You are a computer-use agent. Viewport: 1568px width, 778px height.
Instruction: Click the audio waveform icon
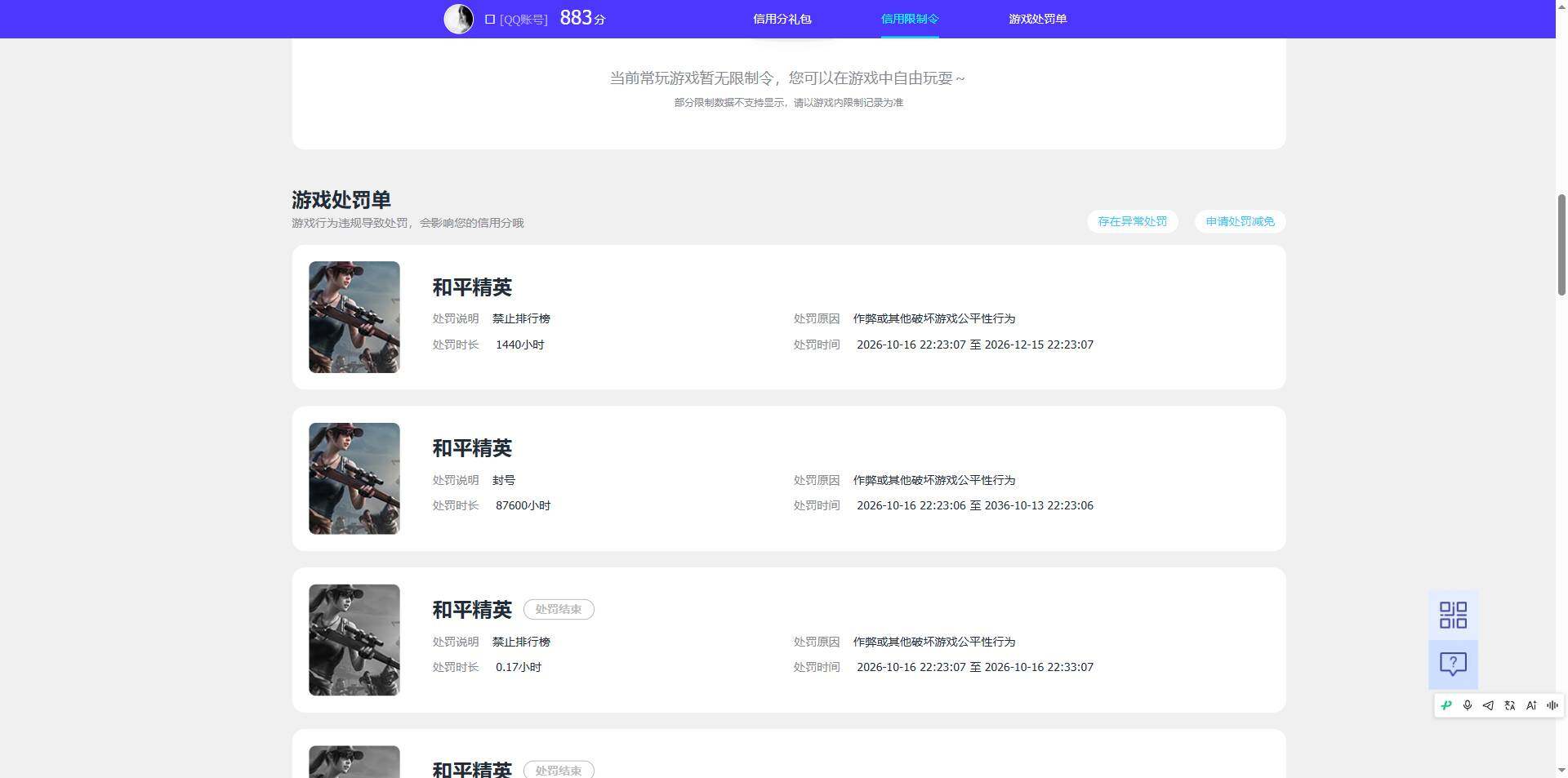pos(1552,705)
